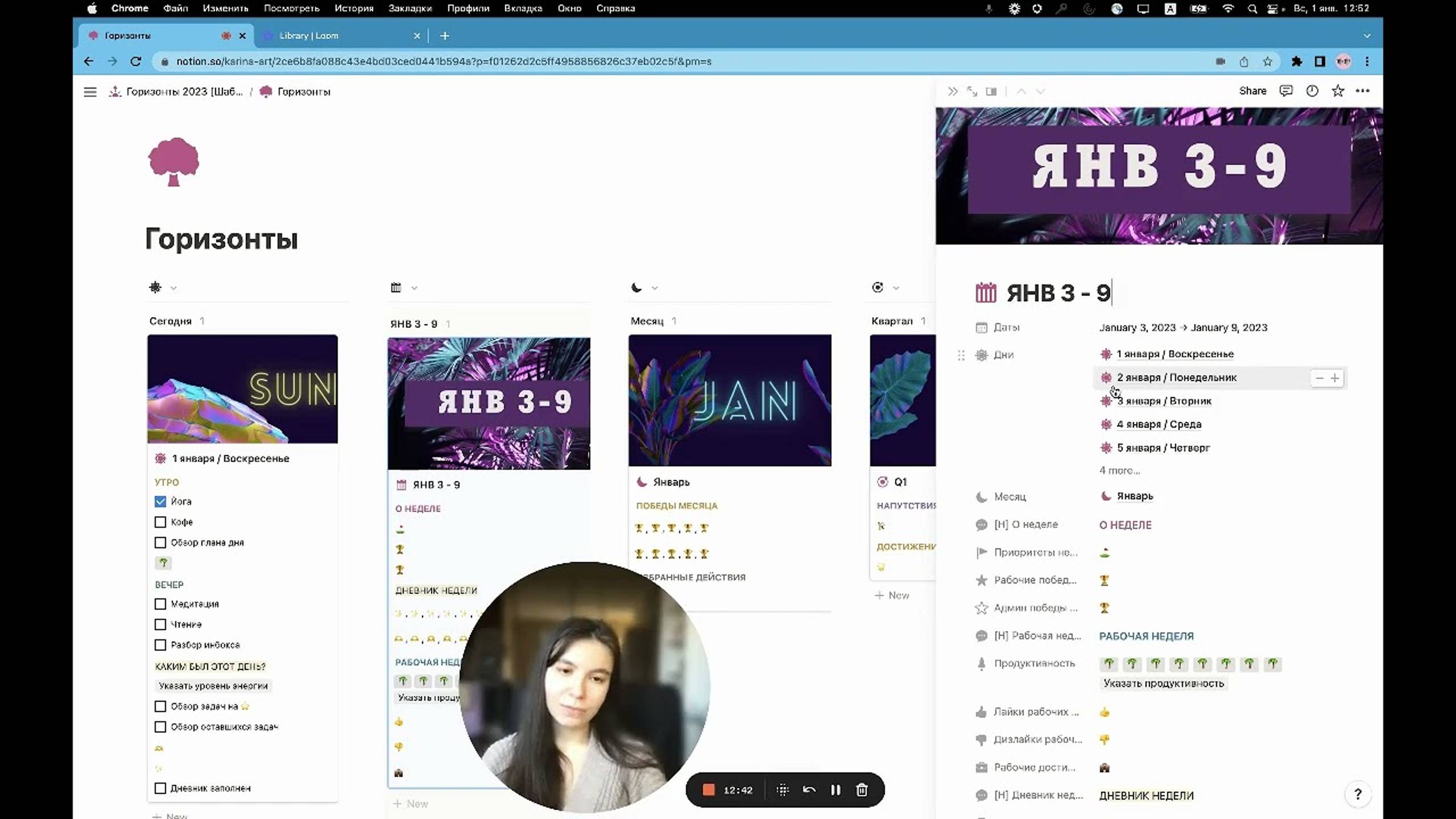This screenshot has width=1456, height=819.
Task: Close the side peek with double-chevron icon
Action: click(x=953, y=91)
